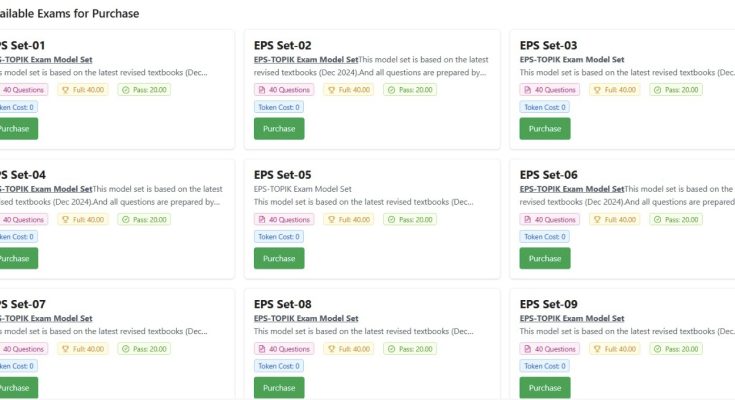Click the EPS Set-05 card title
The image size is (735, 400).
click(x=283, y=175)
